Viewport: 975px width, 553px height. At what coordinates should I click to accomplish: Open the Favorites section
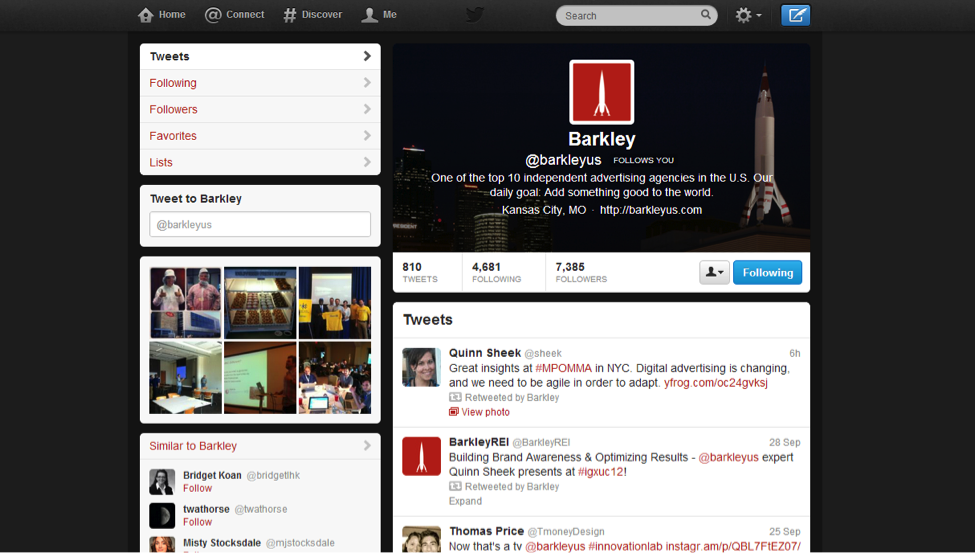(260, 136)
